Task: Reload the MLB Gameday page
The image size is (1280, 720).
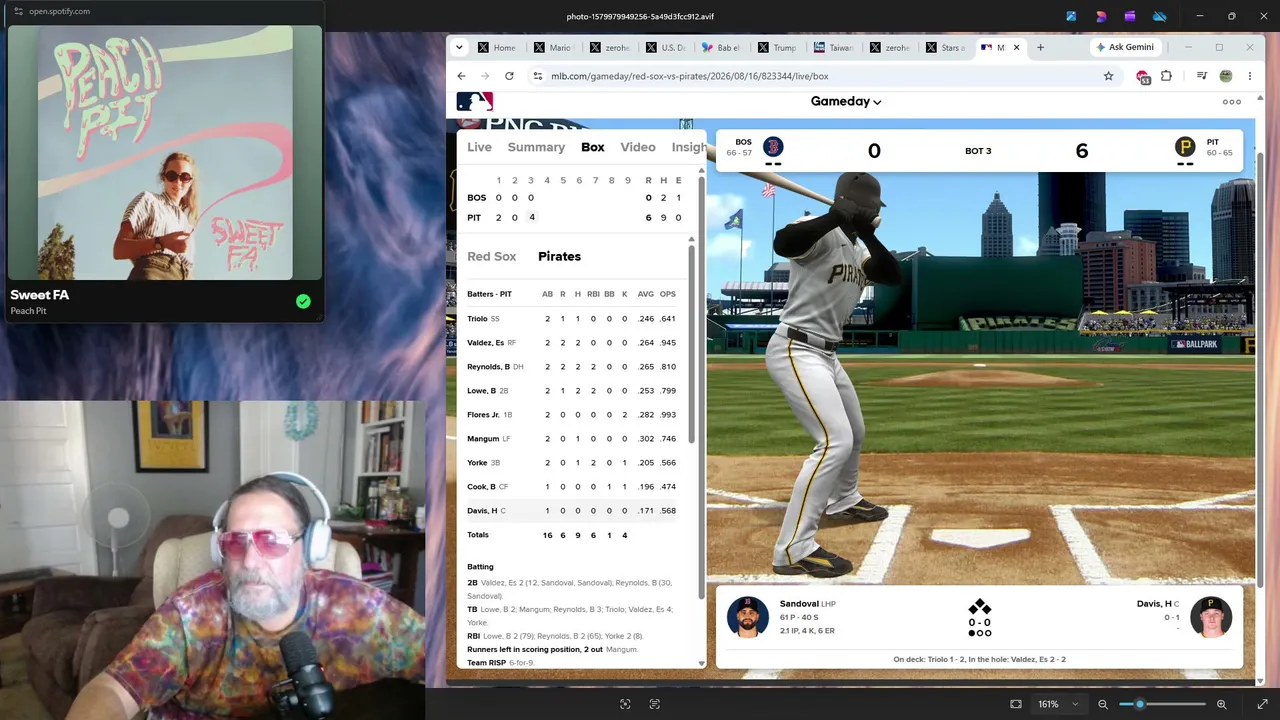Action: [509, 76]
